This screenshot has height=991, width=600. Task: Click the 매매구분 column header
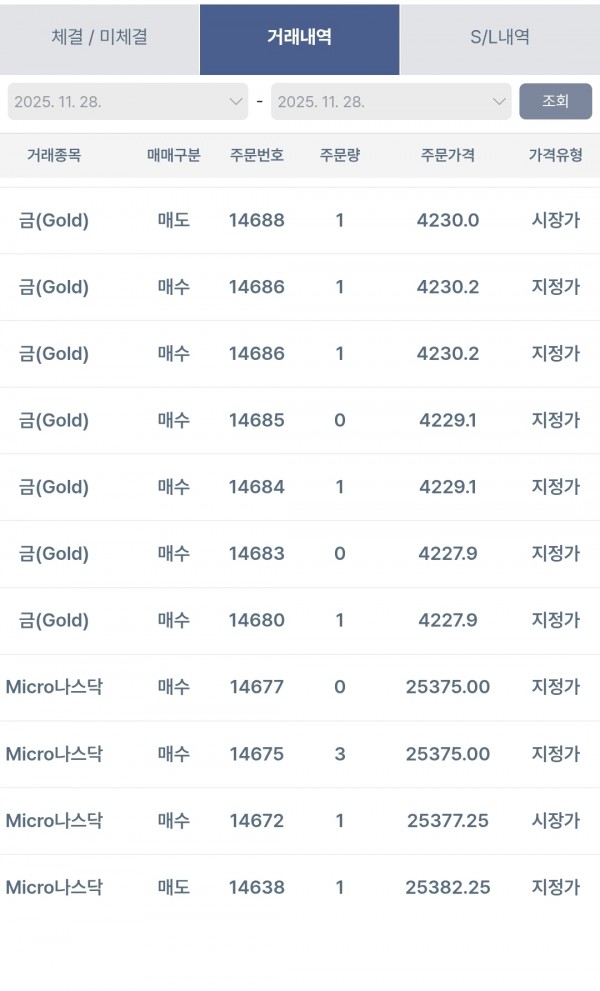pyautogui.click(x=174, y=155)
